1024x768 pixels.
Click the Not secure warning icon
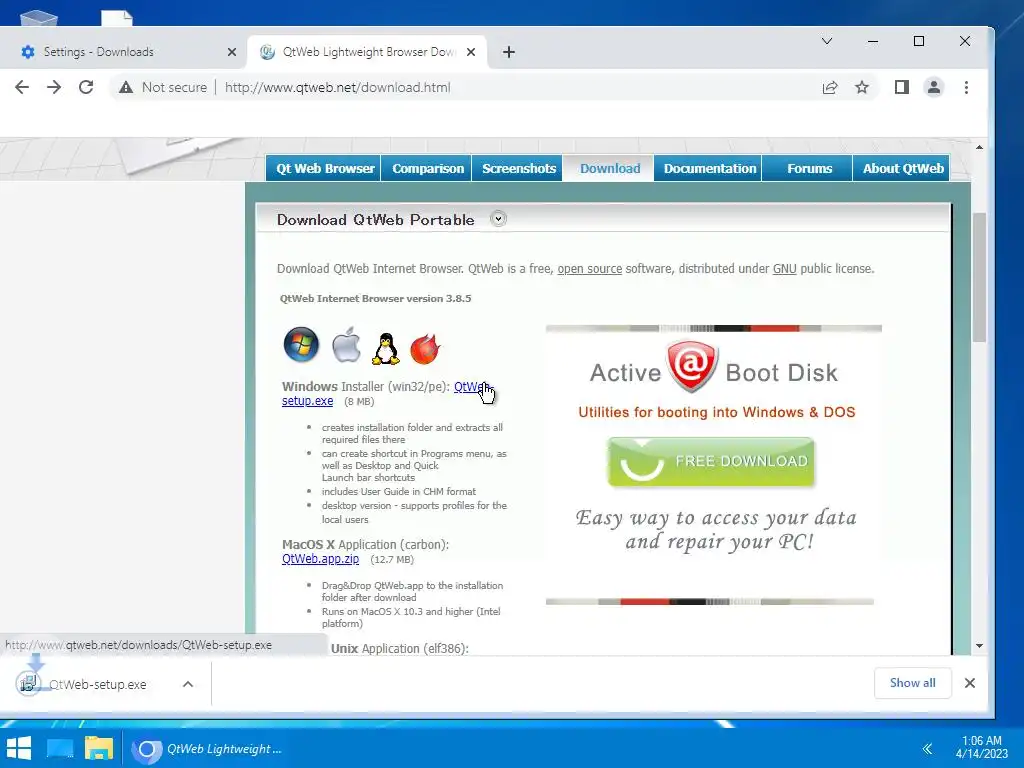pos(125,88)
